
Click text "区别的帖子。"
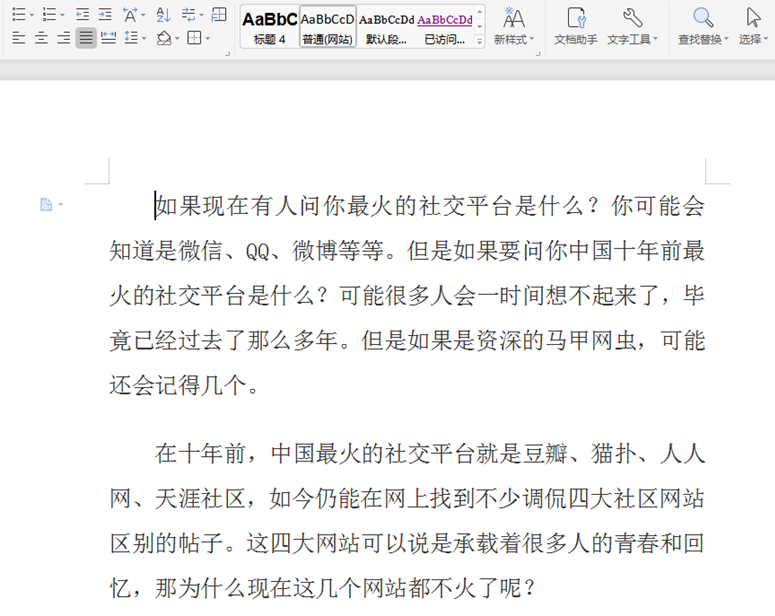[172, 543]
